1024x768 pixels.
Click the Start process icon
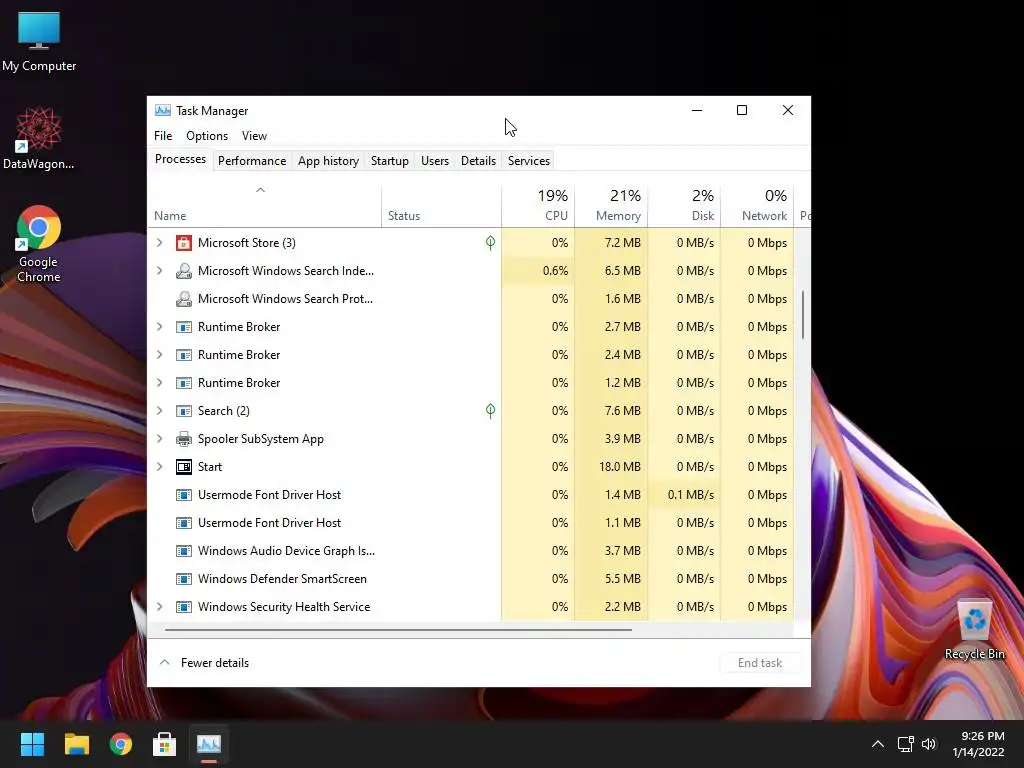click(x=184, y=467)
